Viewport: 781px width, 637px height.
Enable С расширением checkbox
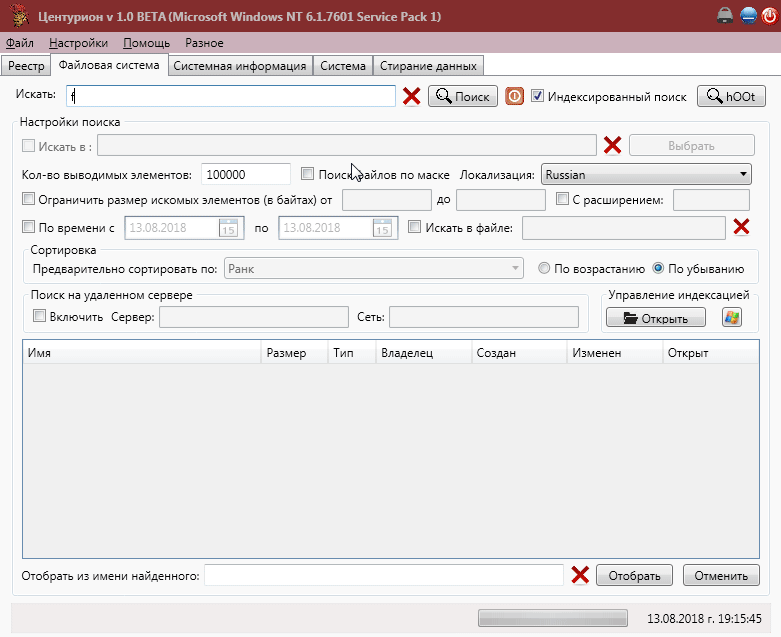(562, 199)
